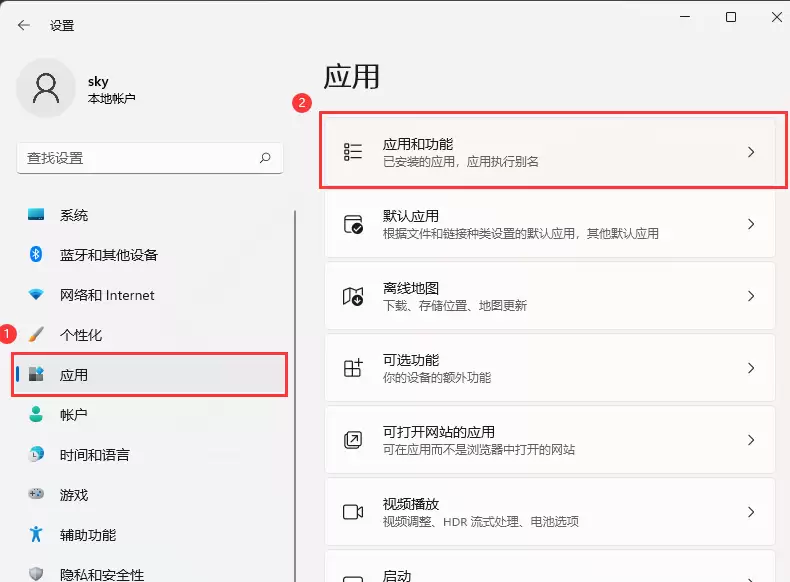The height and width of the screenshot is (582, 790).
Task: Click the 可选功能 grid-plus icon
Action: (353, 368)
